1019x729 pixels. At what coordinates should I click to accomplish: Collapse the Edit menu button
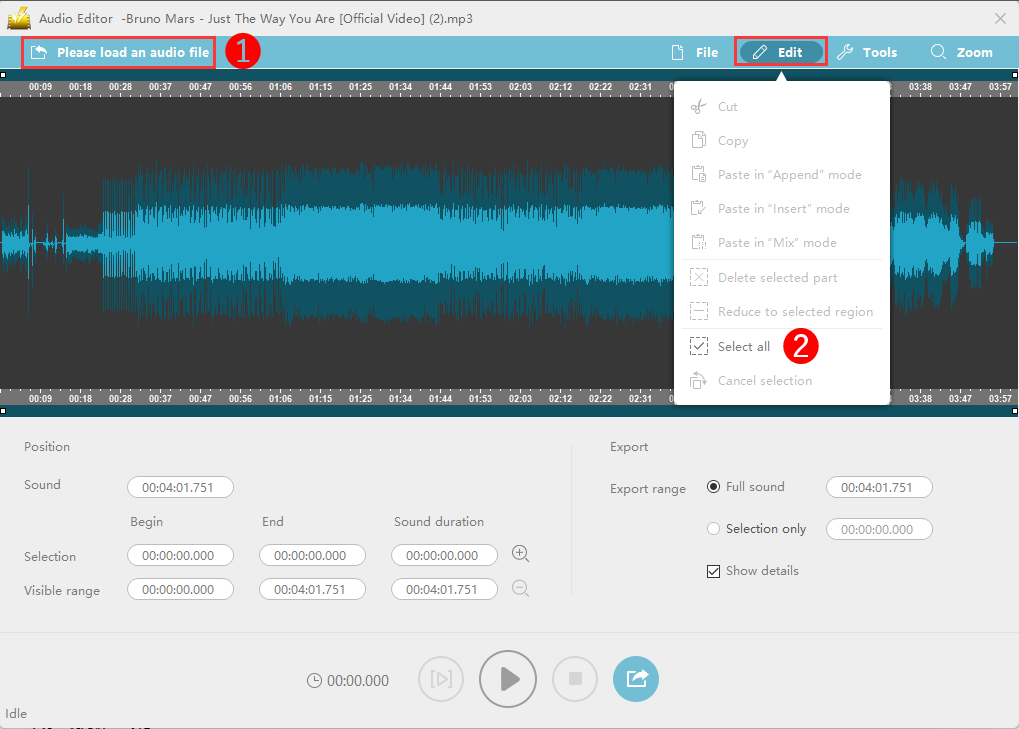[780, 52]
